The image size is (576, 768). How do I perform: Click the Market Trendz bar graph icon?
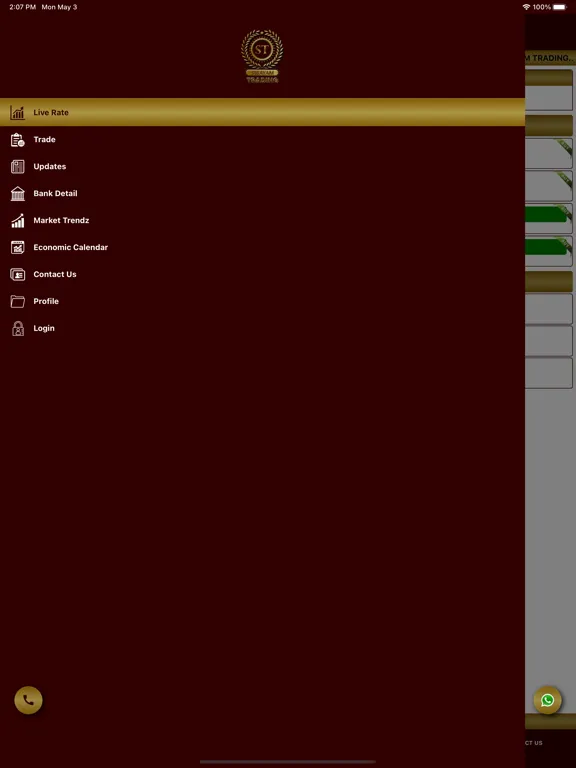[18, 220]
